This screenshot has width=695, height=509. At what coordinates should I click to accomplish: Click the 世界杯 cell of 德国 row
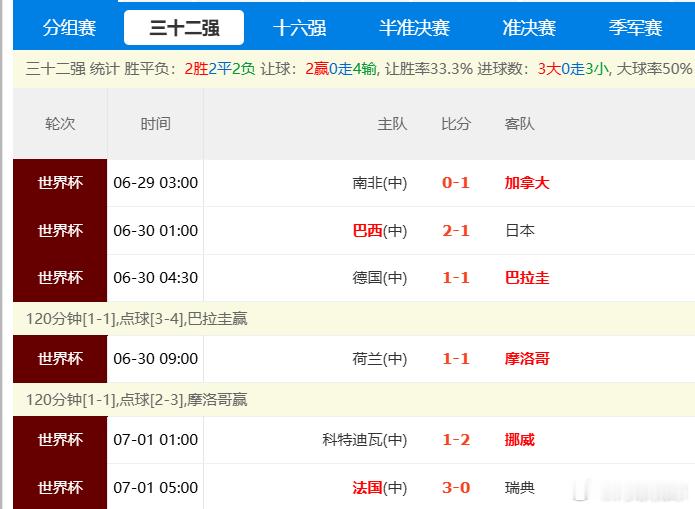point(60,278)
